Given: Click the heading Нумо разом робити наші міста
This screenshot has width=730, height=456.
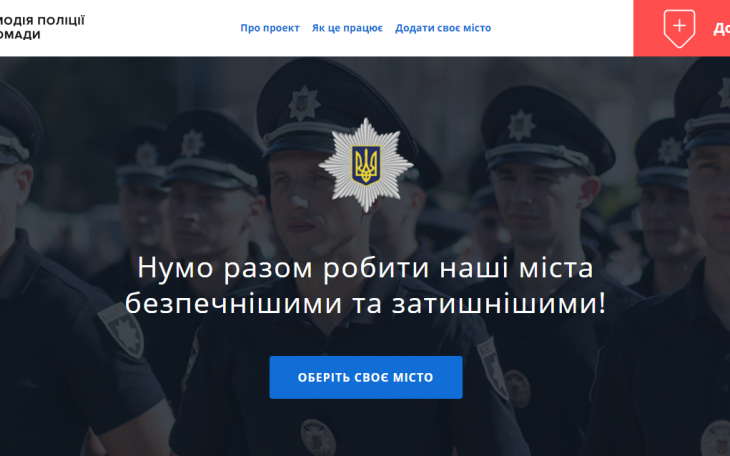Looking at the screenshot, I should (365, 268).
